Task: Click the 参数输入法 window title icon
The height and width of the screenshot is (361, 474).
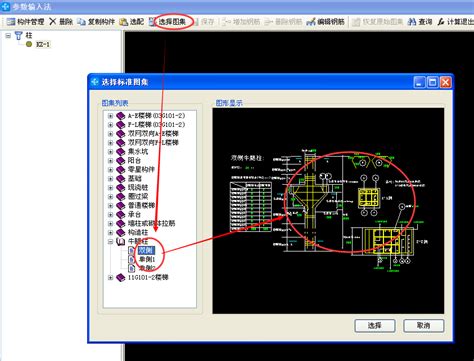Action: pos(5,7)
